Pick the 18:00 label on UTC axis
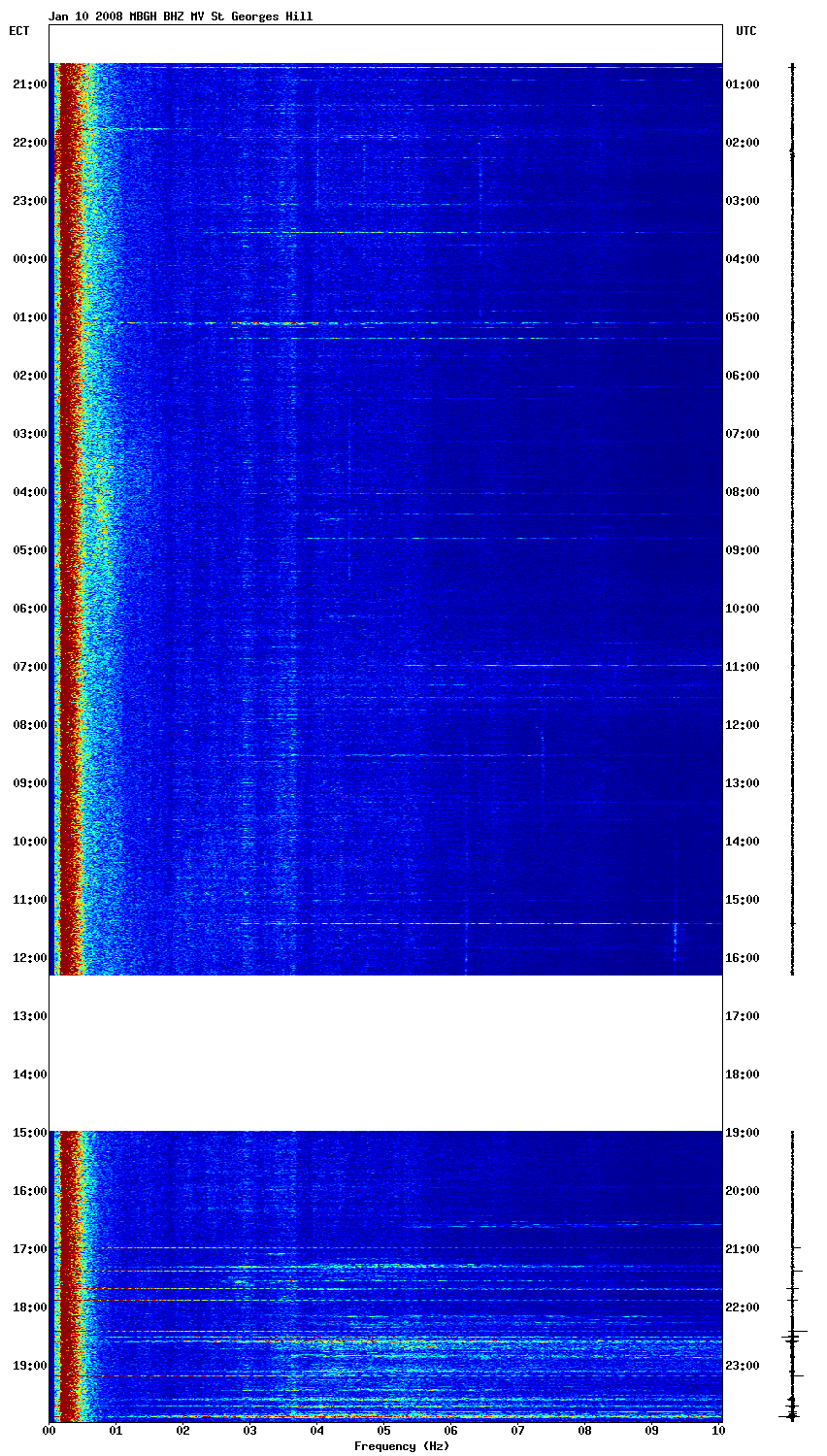827x1456 pixels. [743, 1075]
